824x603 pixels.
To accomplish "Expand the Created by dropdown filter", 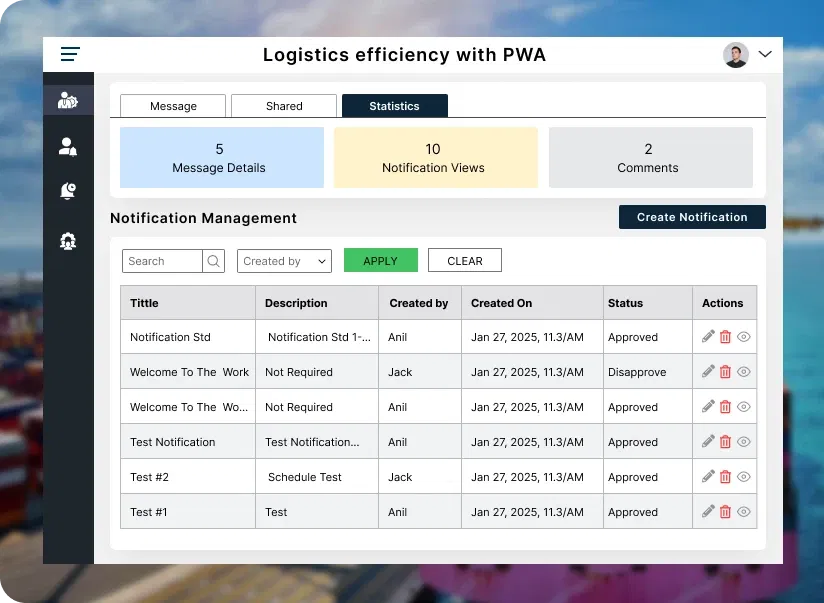I will click(x=285, y=261).
